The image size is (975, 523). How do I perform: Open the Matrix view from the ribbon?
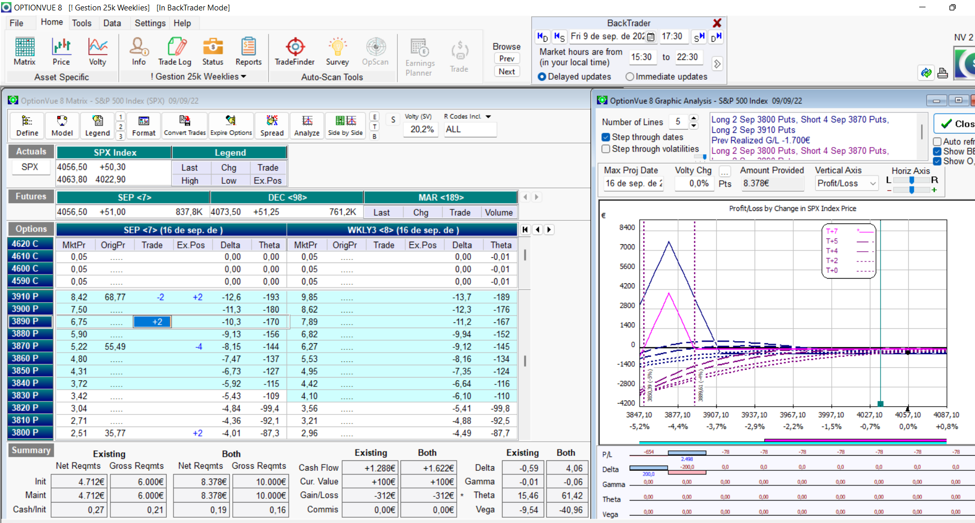click(x=24, y=51)
